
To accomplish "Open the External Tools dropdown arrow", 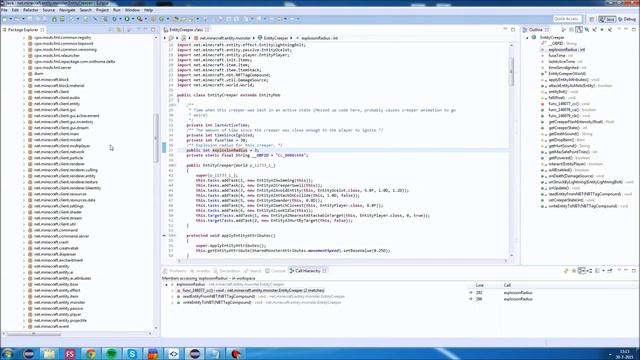I will click(145, 19).
